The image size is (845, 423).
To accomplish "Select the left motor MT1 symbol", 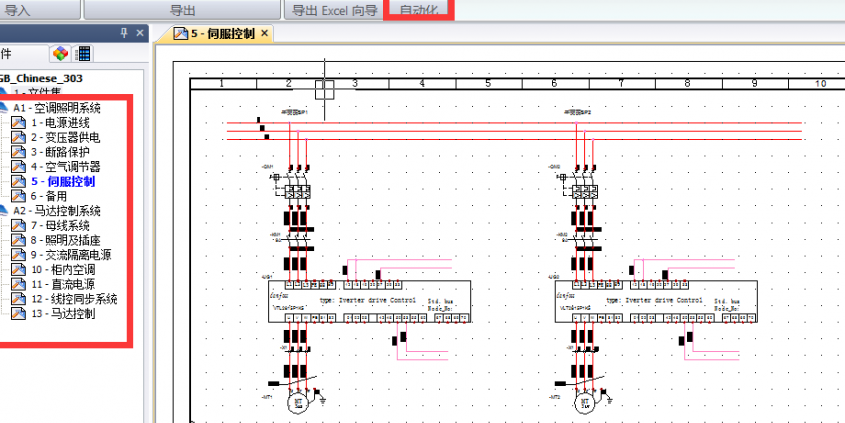I will click(x=297, y=402).
